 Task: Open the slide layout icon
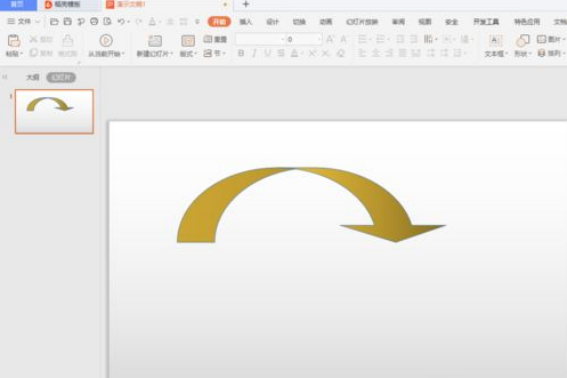coord(188,41)
